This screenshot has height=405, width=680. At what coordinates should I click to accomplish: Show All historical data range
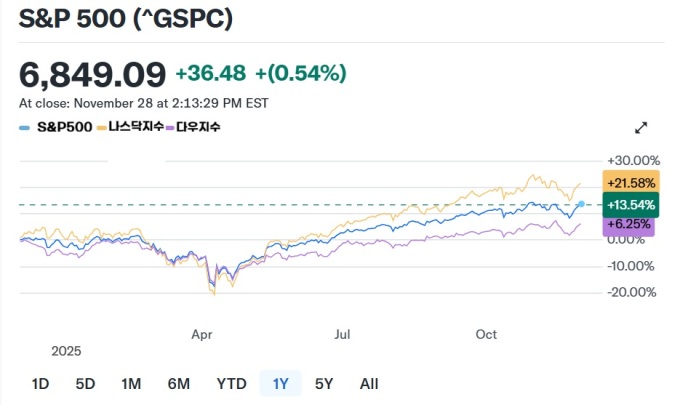pos(369,383)
